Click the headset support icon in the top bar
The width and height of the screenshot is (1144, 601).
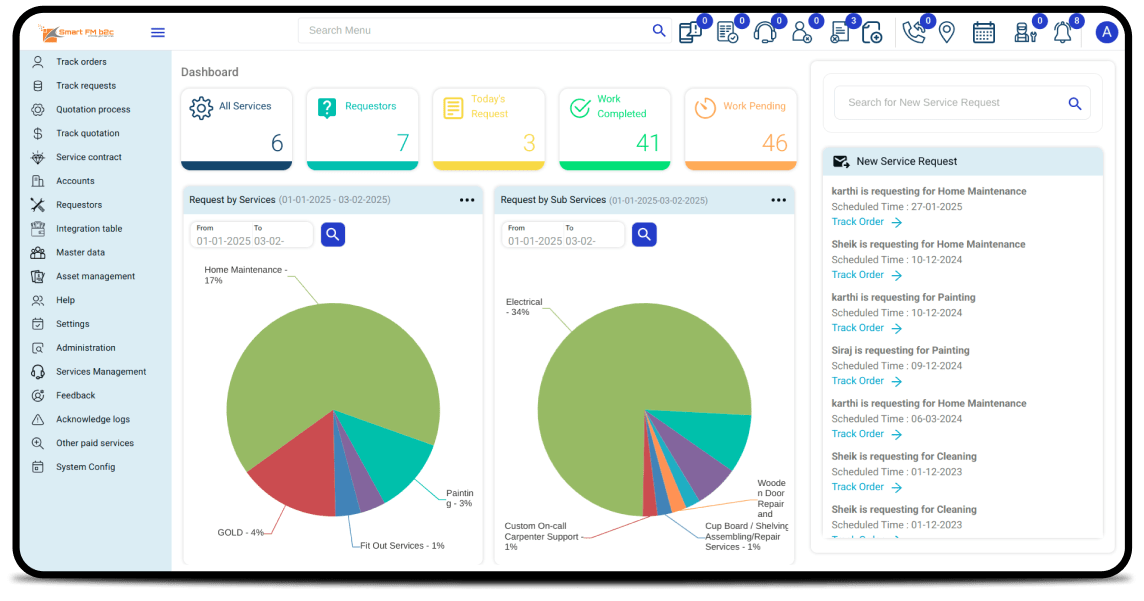coord(765,32)
